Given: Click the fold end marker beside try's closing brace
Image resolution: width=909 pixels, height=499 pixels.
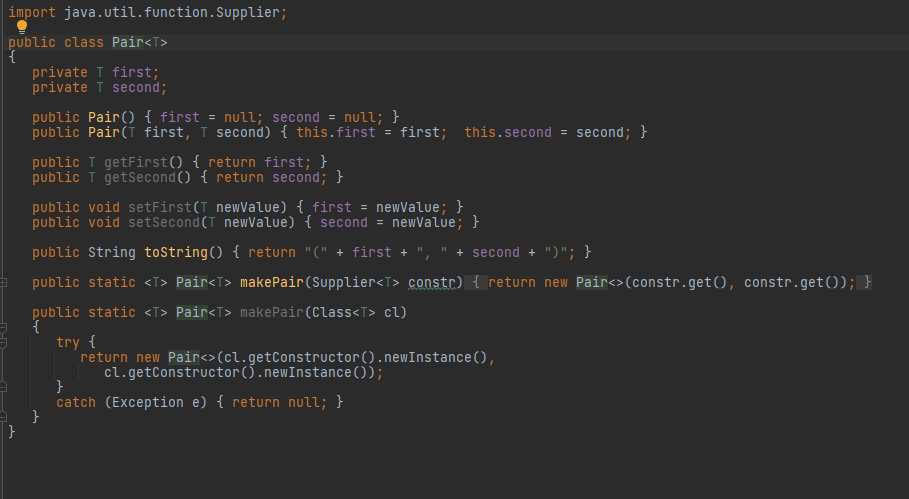Looking at the screenshot, I should (3, 387).
